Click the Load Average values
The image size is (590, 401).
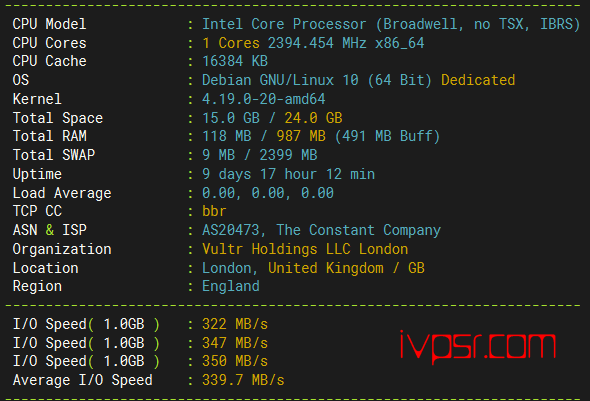coord(268,193)
